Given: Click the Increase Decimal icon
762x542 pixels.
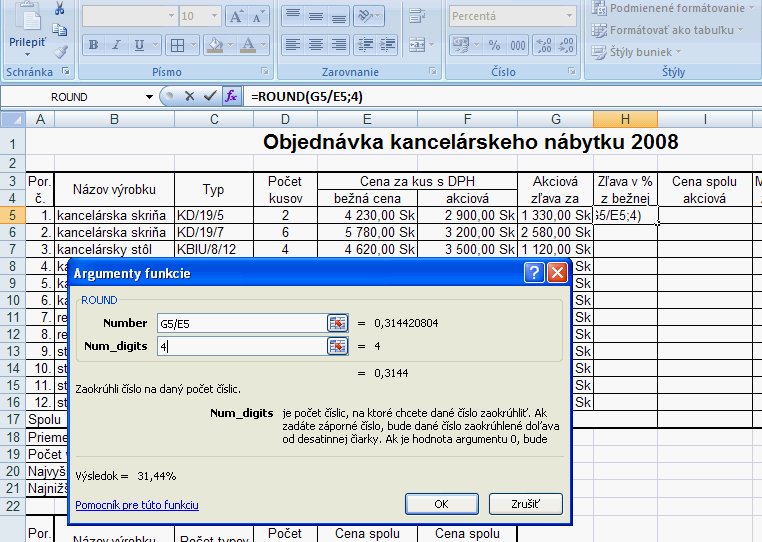Looking at the screenshot, I should point(544,45).
